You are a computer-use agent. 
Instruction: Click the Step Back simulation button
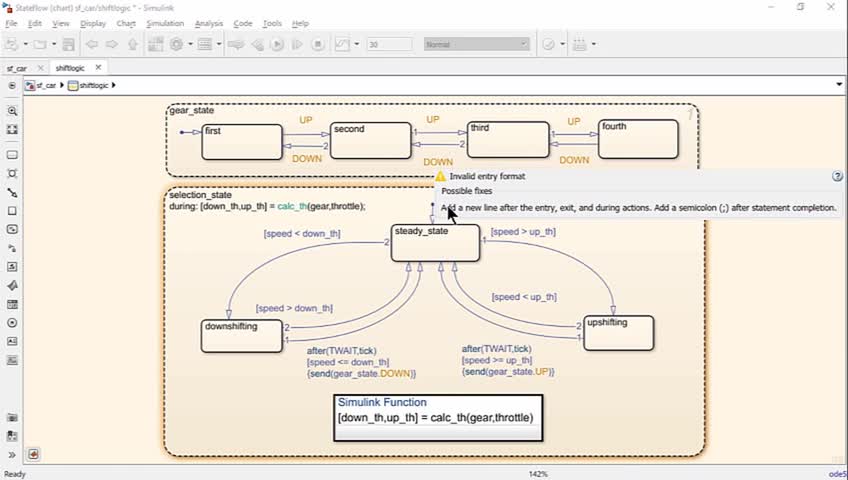coord(257,44)
